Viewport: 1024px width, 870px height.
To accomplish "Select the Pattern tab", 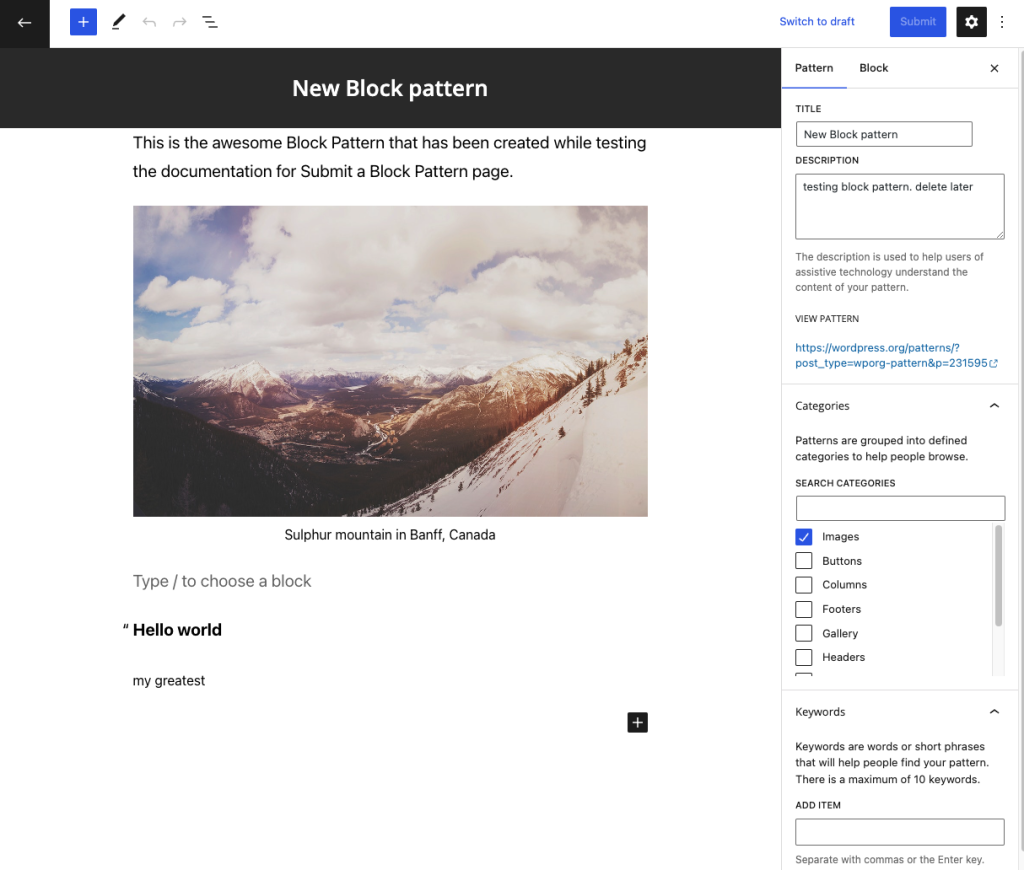I will point(814,68).
